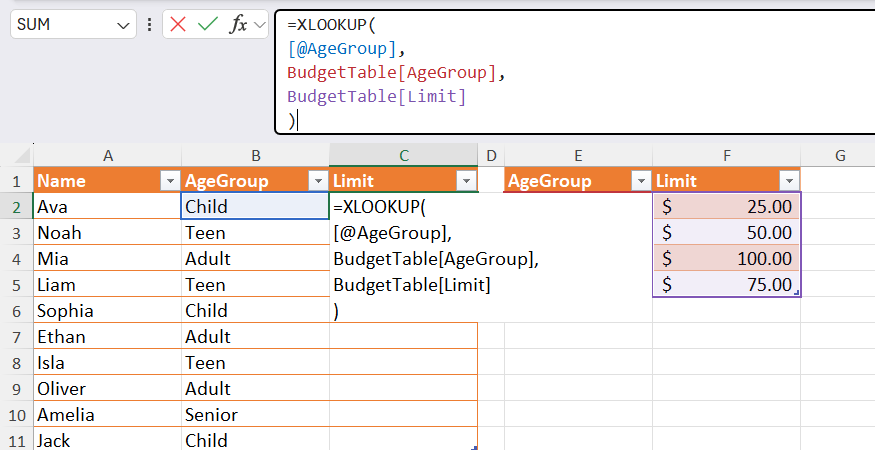This screenshot has width=875, height=450.
Task: Click the cell containing Noah
Action: pyautogui.click(x=108, y=232)
